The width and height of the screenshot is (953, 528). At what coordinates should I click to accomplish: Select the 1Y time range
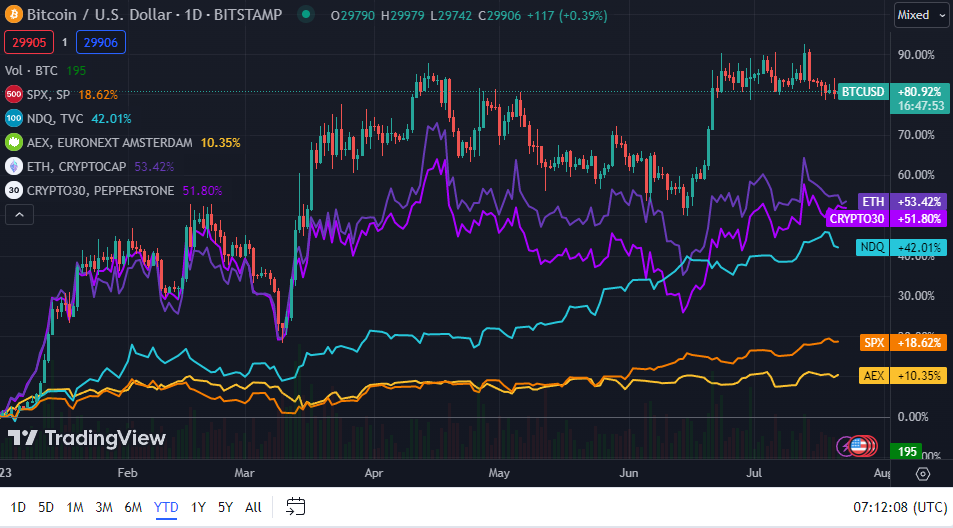coord(198,507)
